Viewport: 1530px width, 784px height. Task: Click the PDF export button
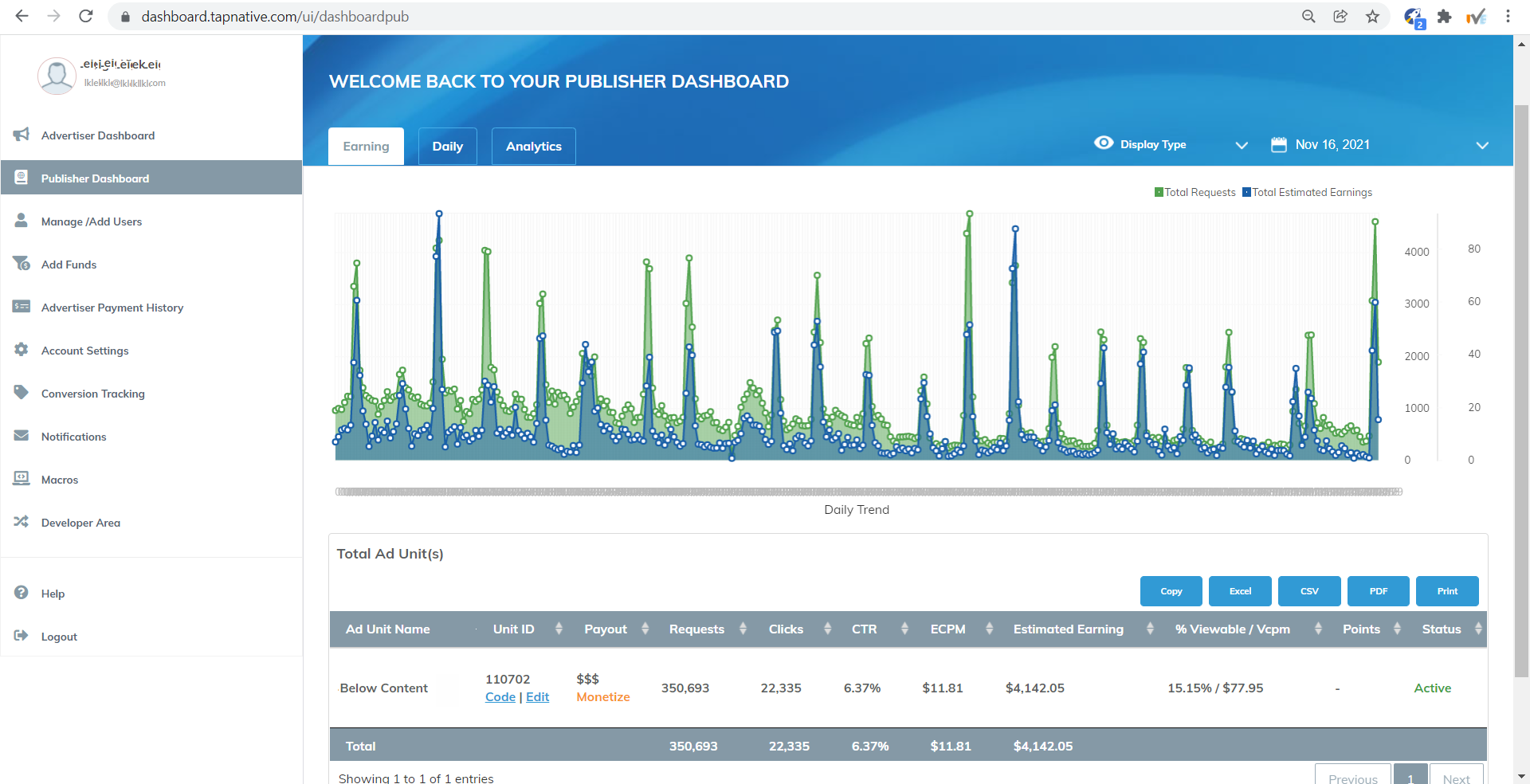(1379, 591)
